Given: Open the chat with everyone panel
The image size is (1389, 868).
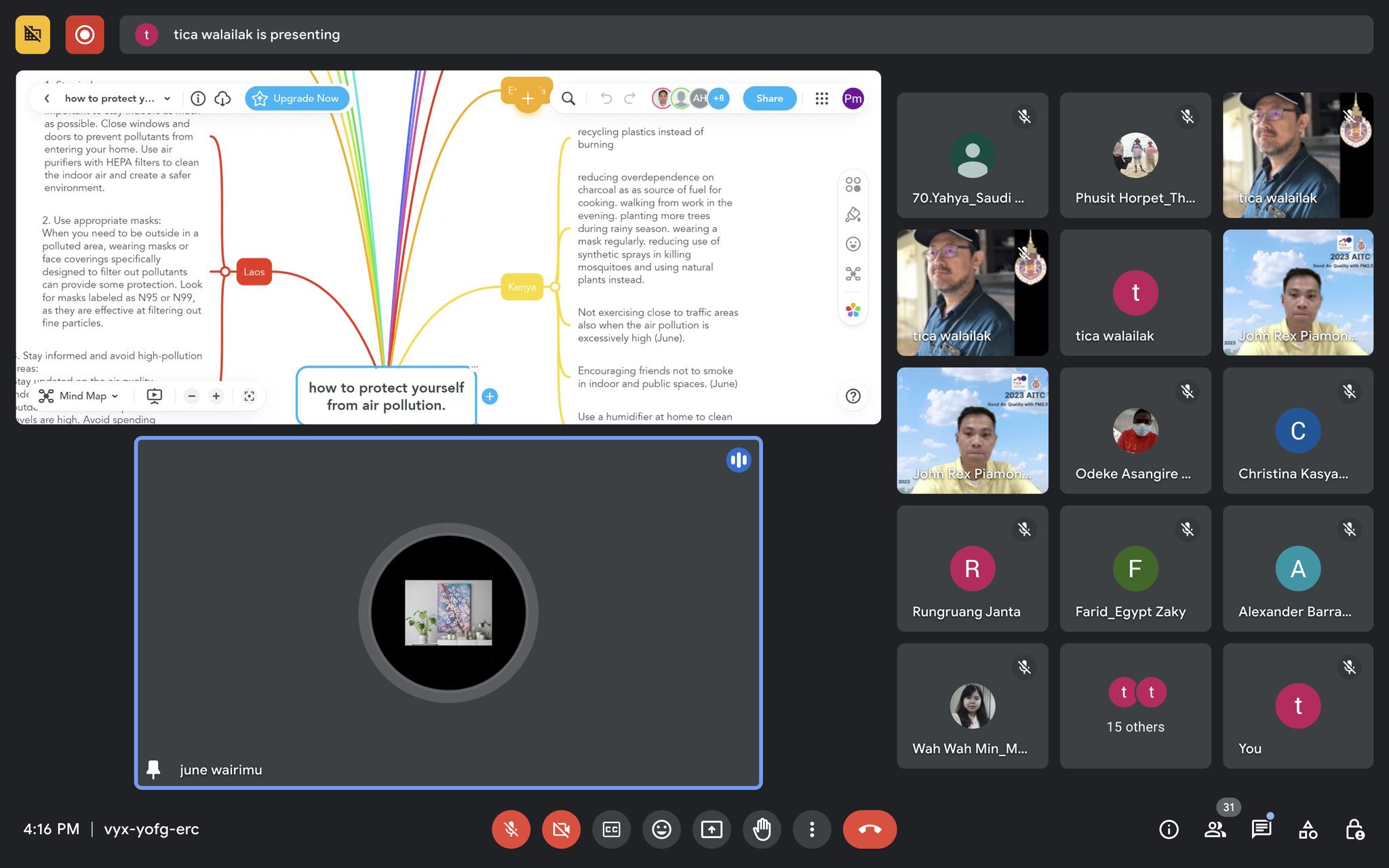Looking at the screenshot, I should [1261, 829].
